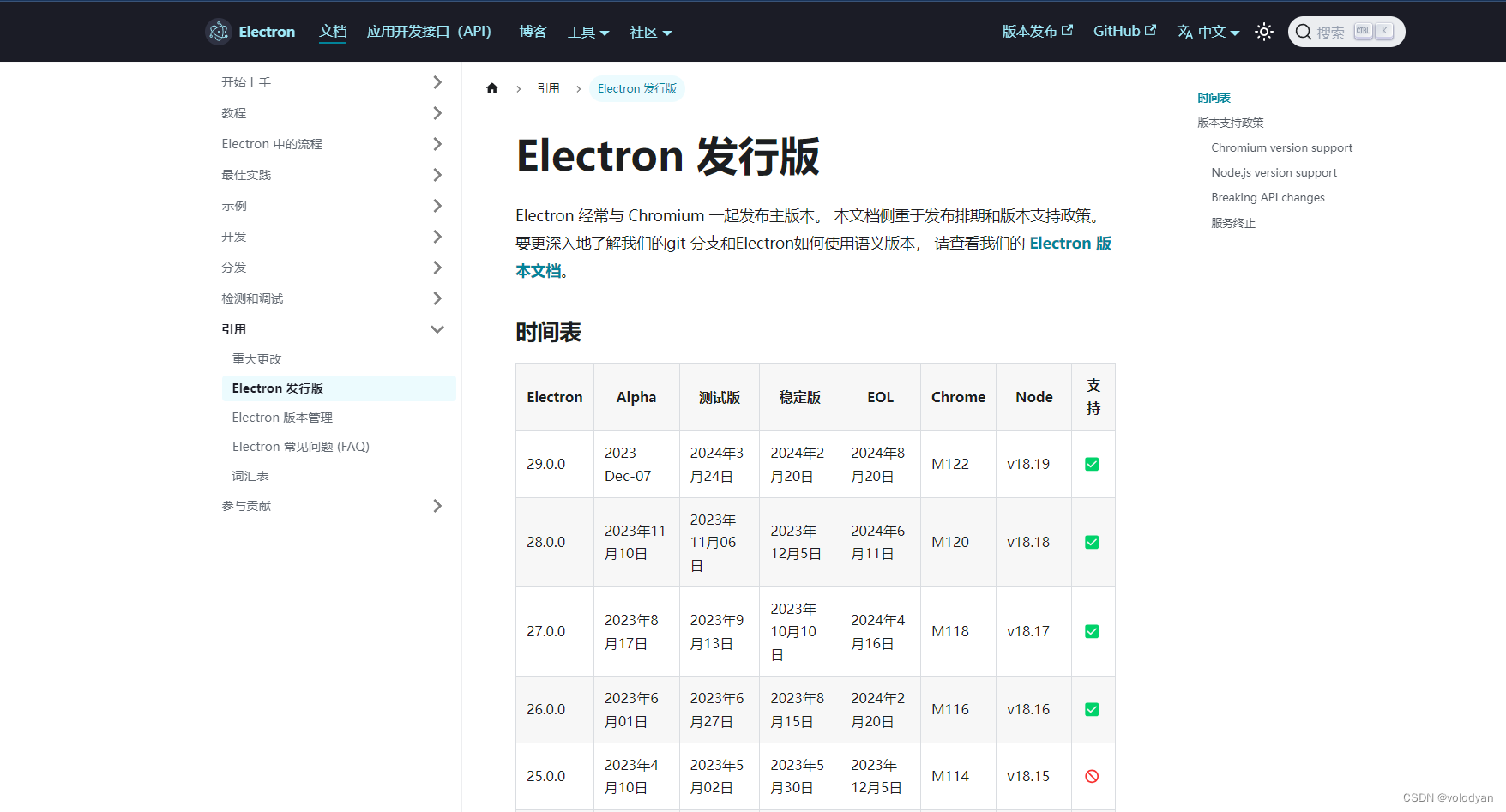Jump to 服务终止 section
Screen dimensions: 1506x812
(x=1233, y=223)
